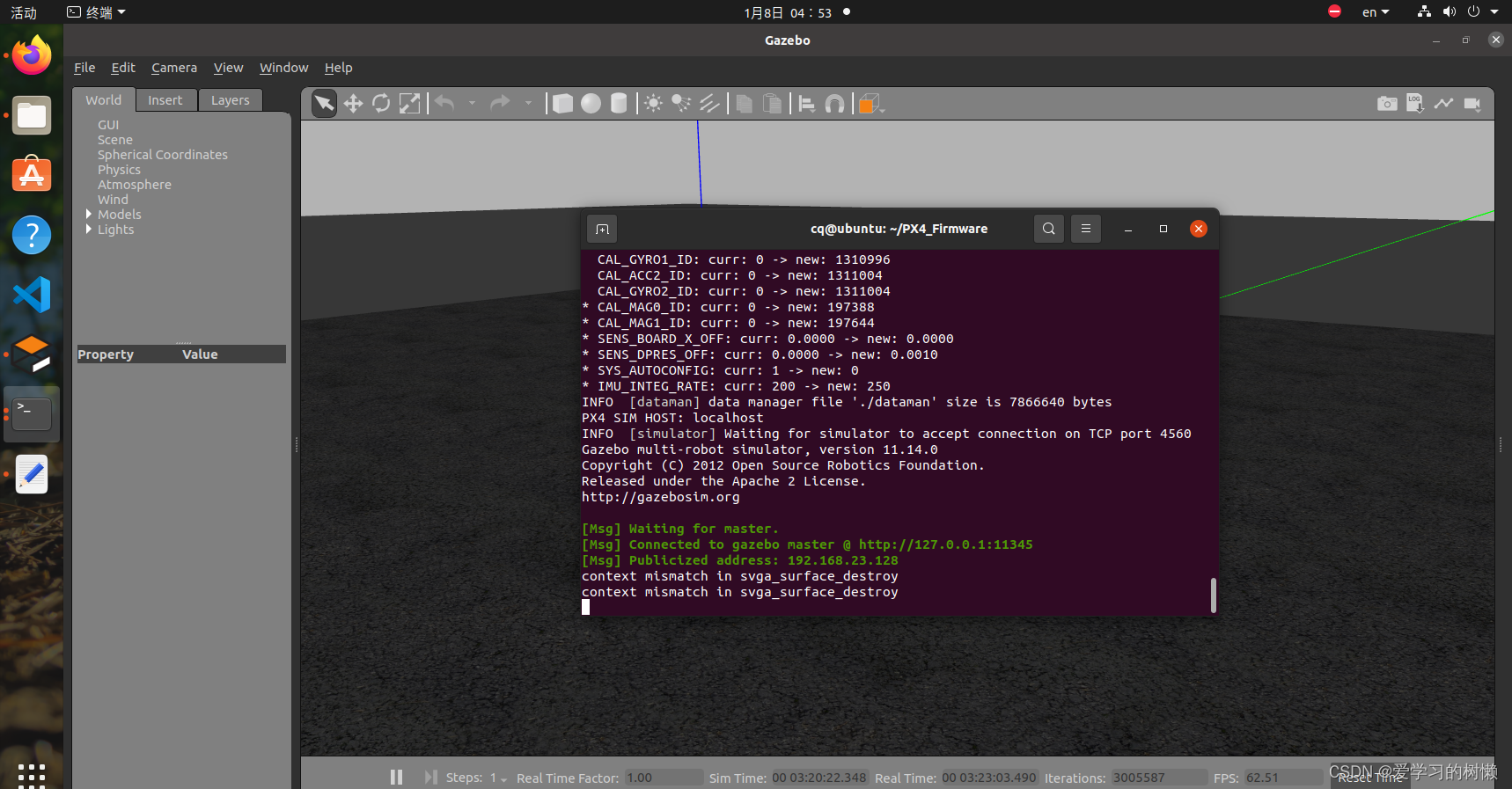Toggle selection mode arrow tool
Image resolution: width=1512 pixels, height=789 pixels.
[324, 104]
